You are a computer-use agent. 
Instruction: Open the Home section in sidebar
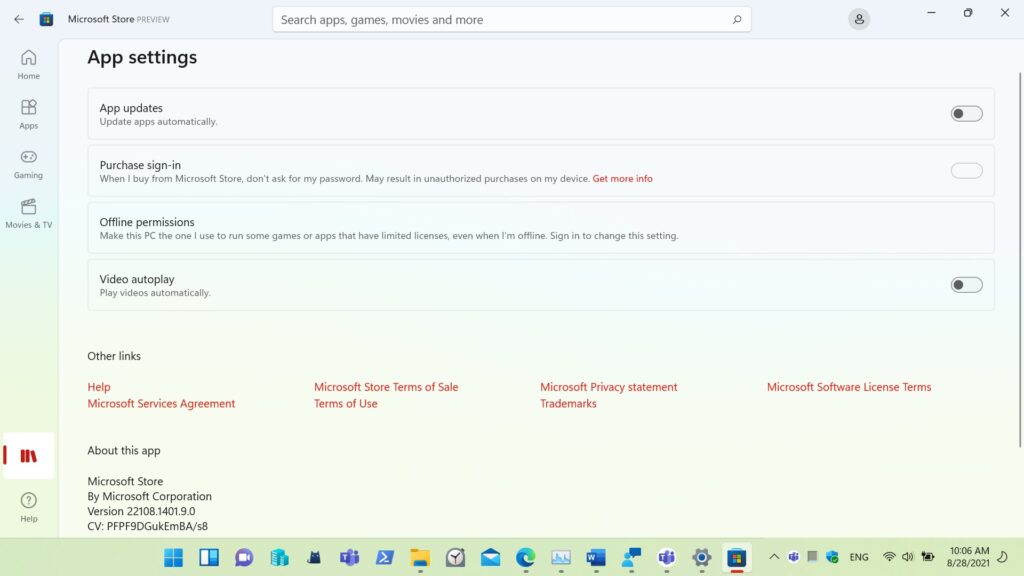28,64
